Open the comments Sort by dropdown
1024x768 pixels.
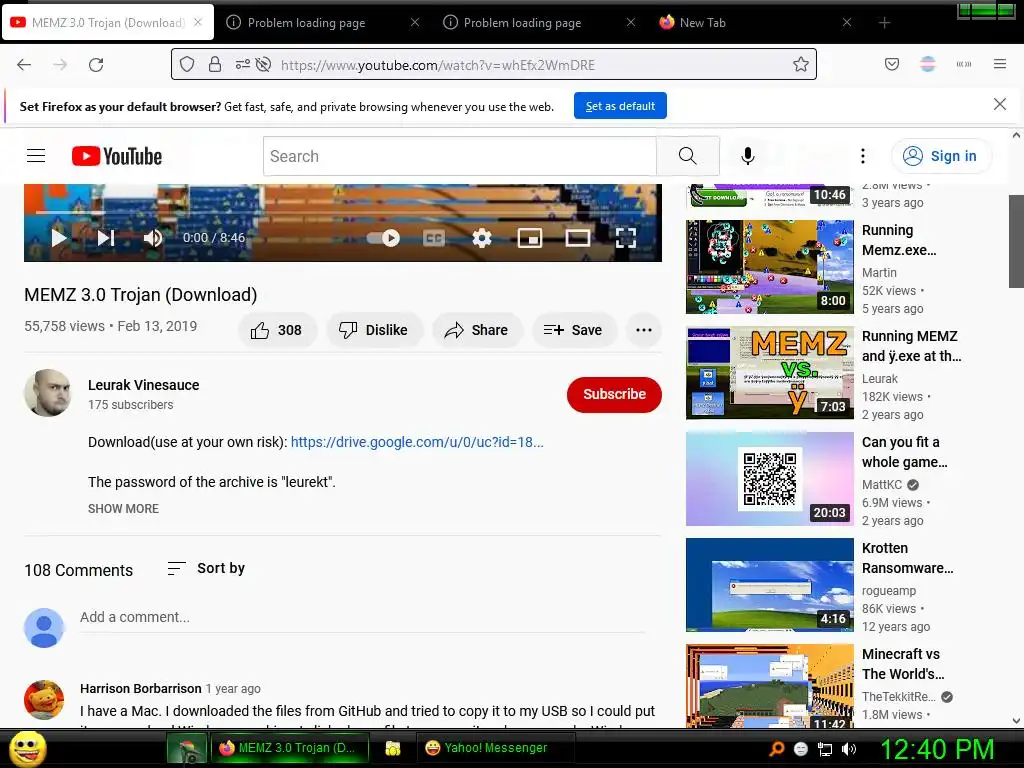pyautogui.click(x=206, y=568)
